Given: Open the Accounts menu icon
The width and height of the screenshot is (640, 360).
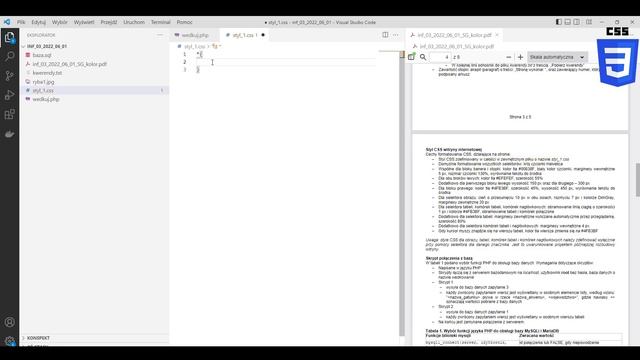Looking at the screenshot, I should 9,322.
